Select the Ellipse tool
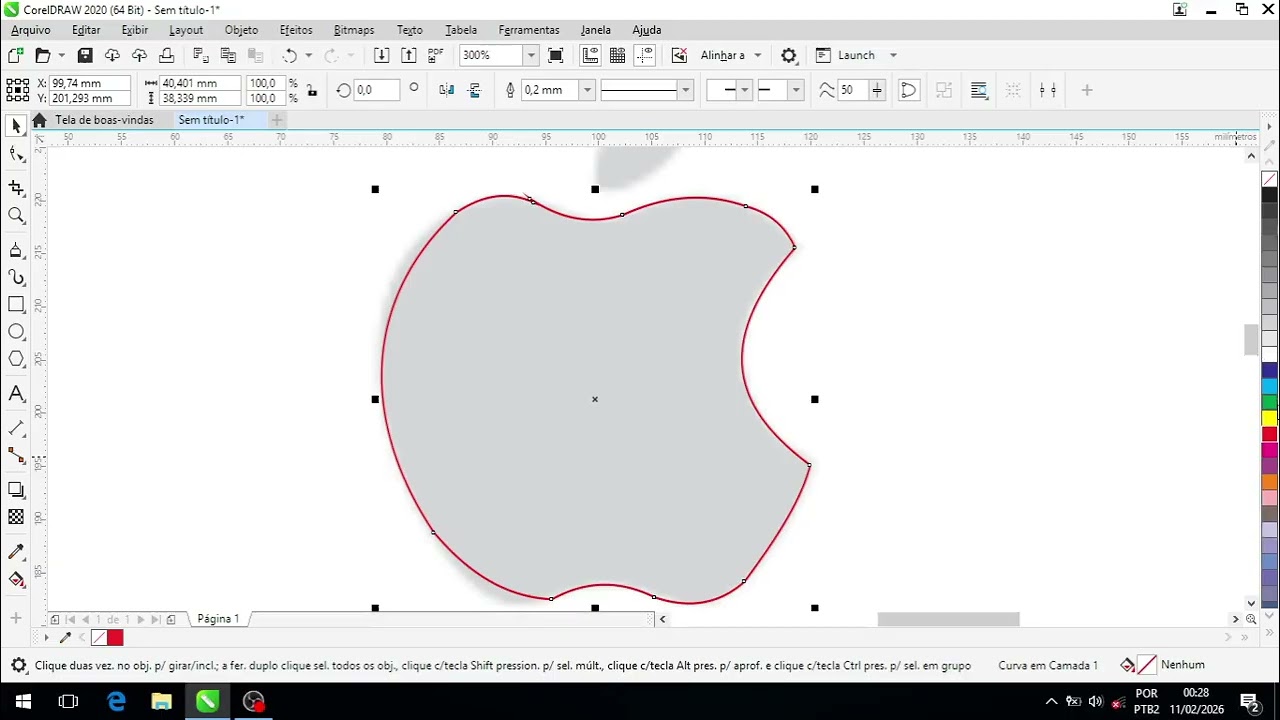This screenshot has height=720, width=1280. 16,332
